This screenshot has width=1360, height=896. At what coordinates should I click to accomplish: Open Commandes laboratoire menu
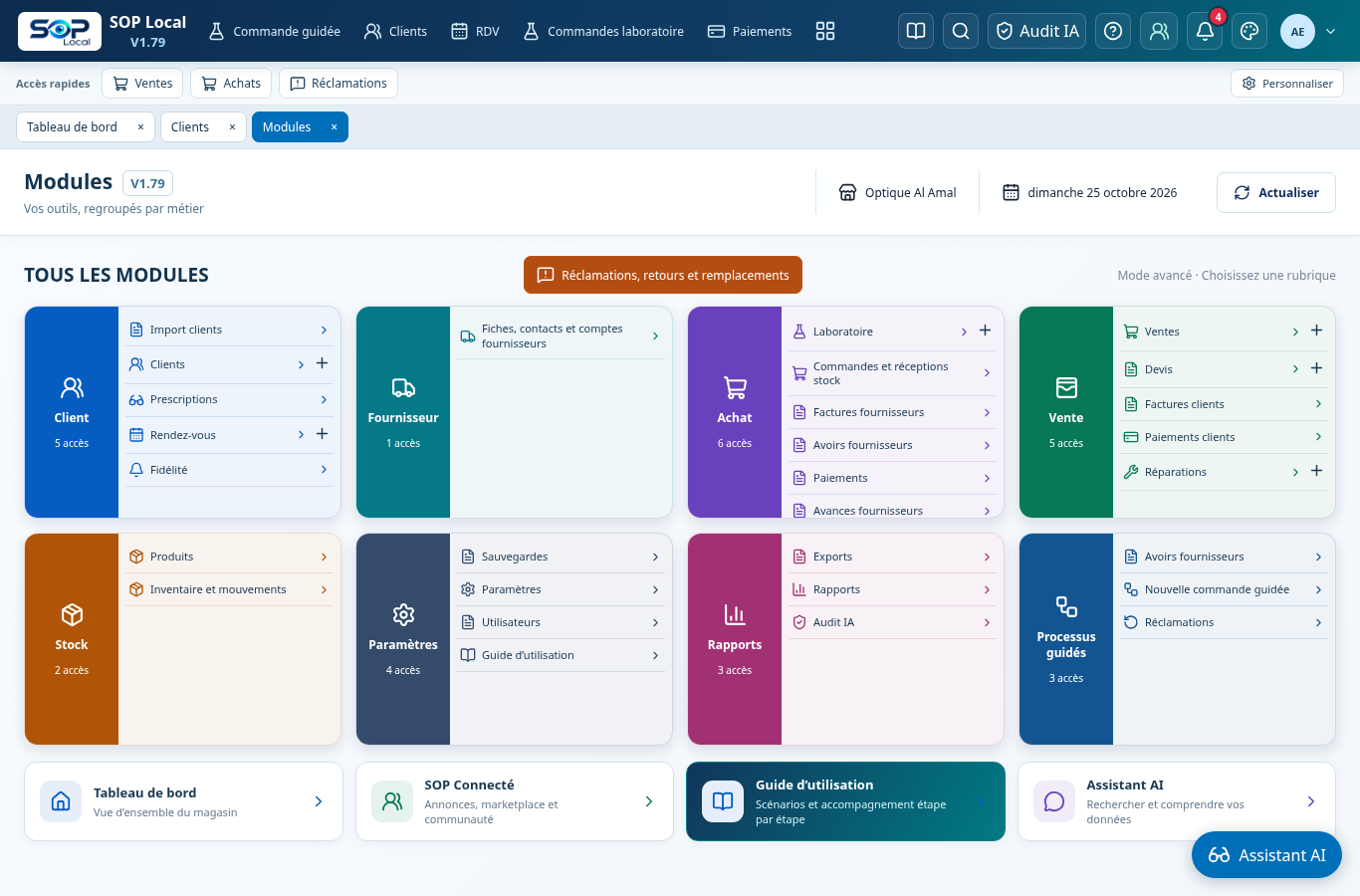[603, 31]
